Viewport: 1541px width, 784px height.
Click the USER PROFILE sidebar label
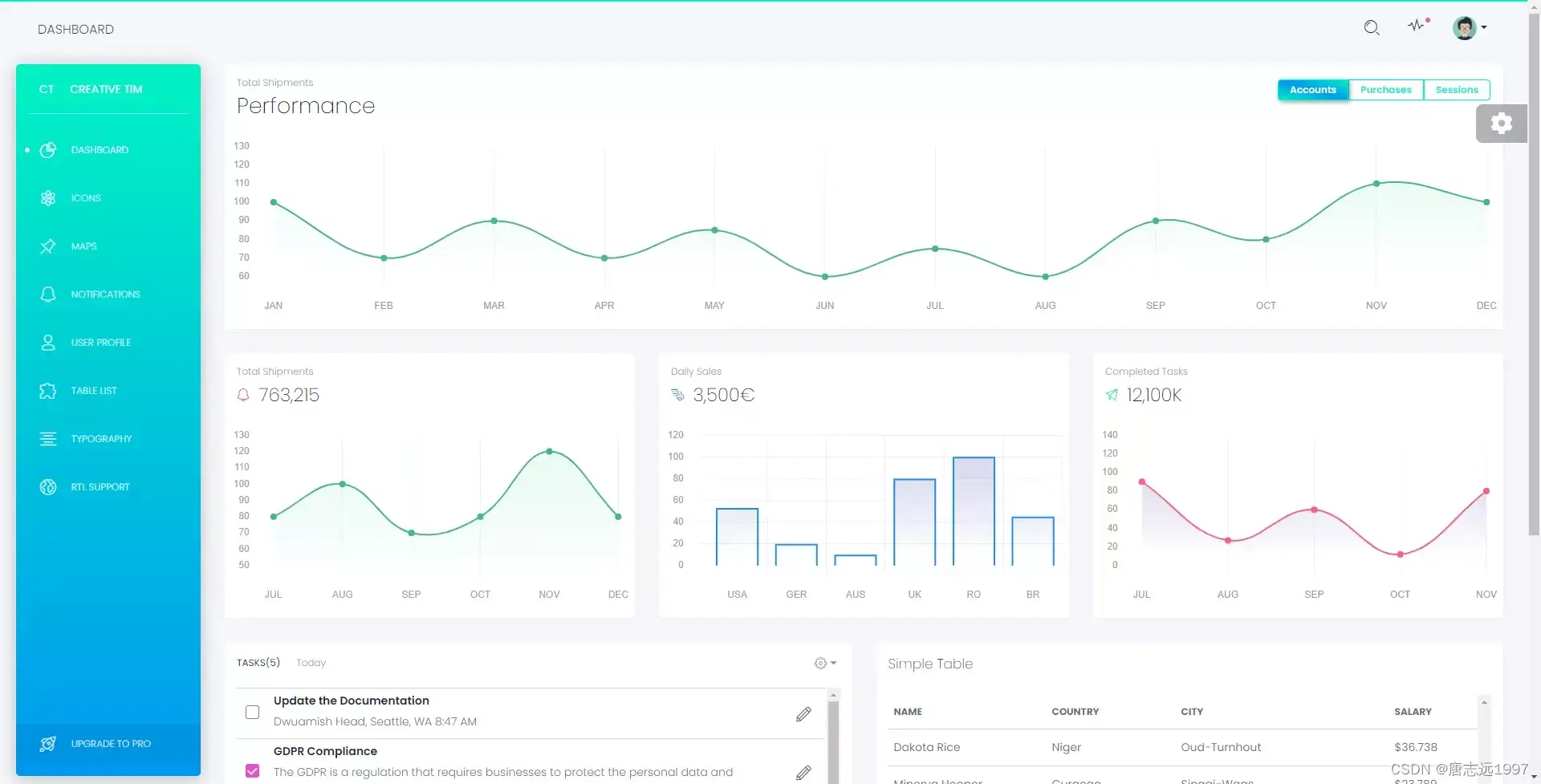pyautogui.click(x=101, y=343)
